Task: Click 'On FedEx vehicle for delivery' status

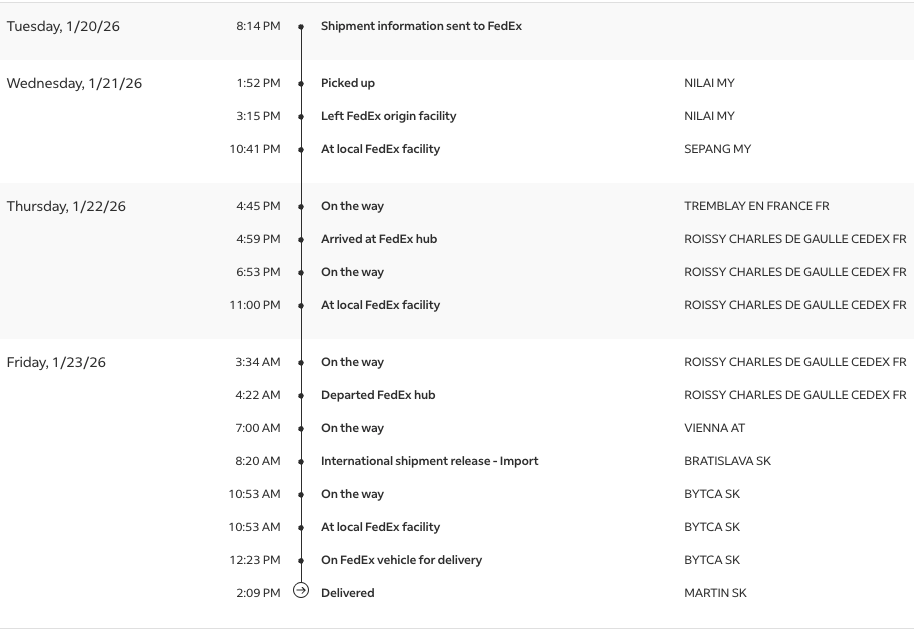Action: click(x=401, y=560)
